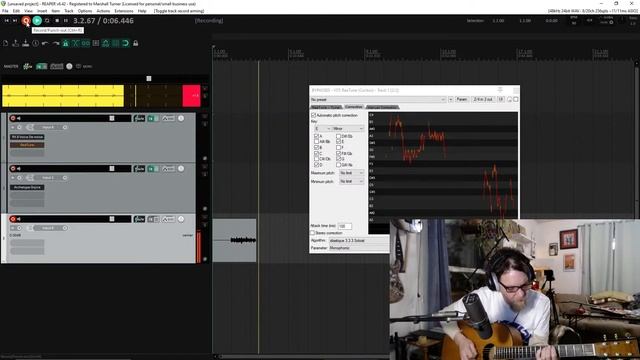Image resolution: width=640 pixels, height=360 pixels.
Task: Open the second track's FX button
Action: click(153, 169)
